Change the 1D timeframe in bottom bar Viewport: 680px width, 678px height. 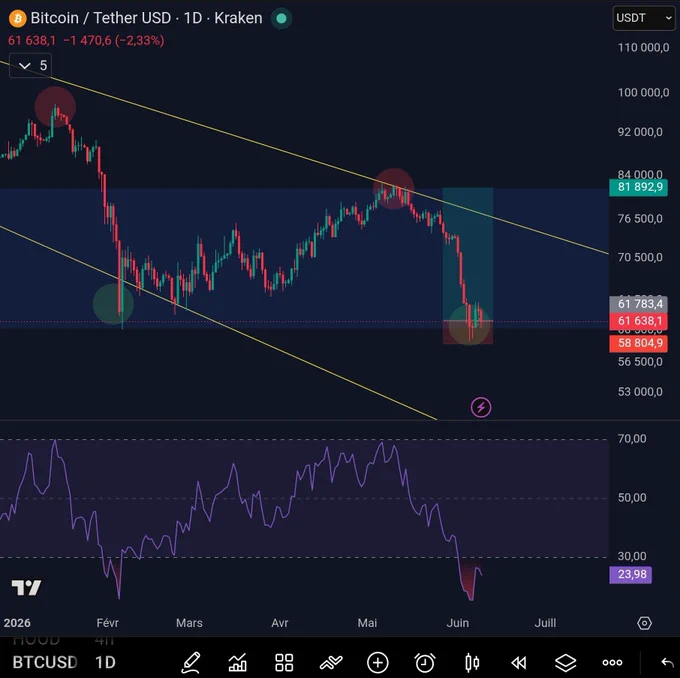105,662
